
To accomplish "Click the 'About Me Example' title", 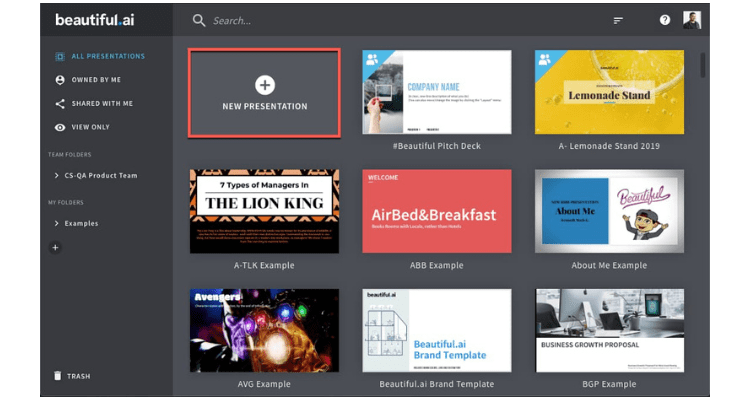I will 609,265.
